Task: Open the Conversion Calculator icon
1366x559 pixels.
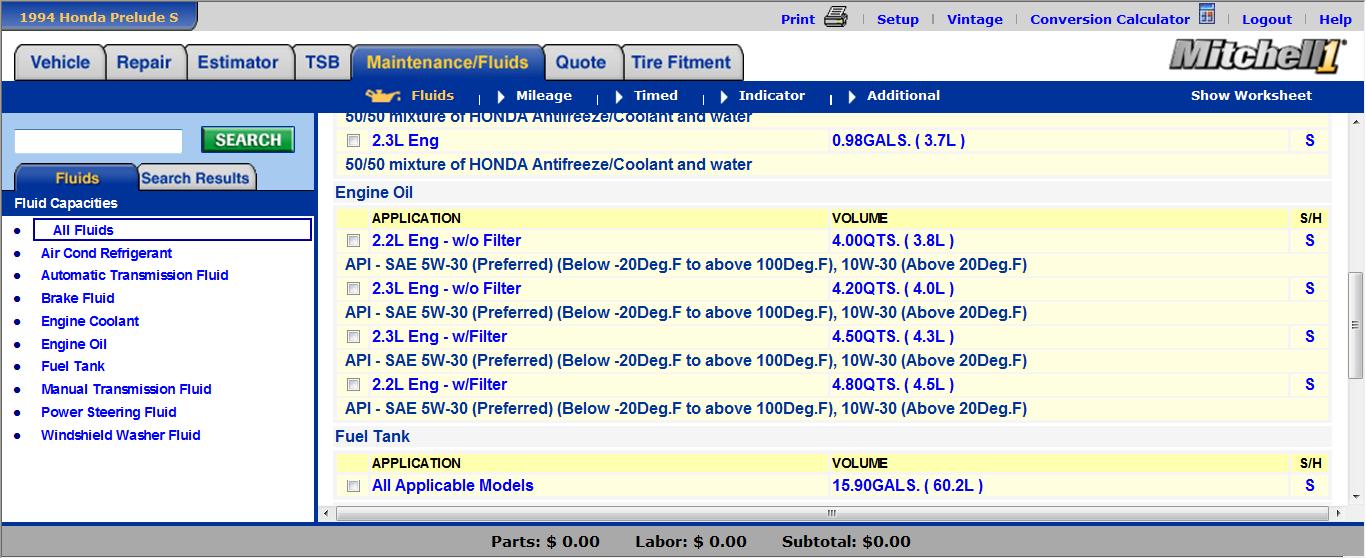Action: click(1207, 15)
